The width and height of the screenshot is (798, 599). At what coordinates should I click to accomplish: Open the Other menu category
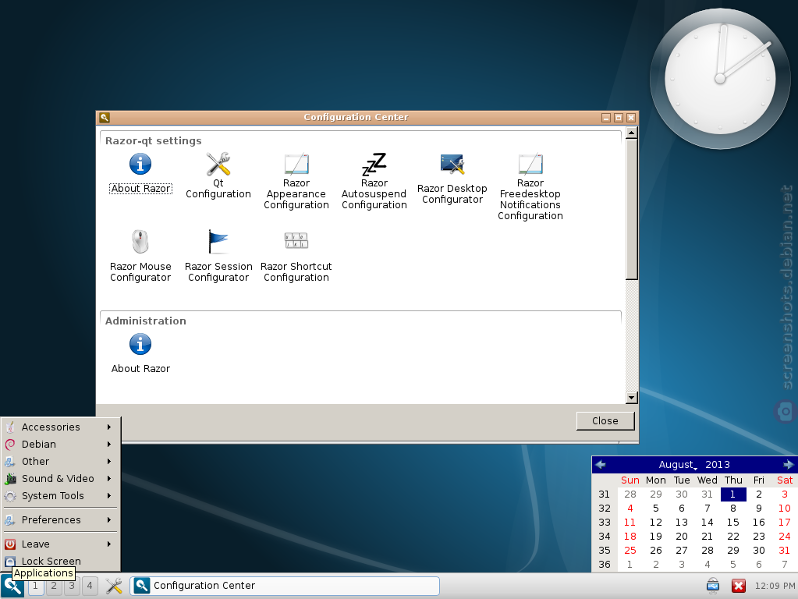pos(60,462)
